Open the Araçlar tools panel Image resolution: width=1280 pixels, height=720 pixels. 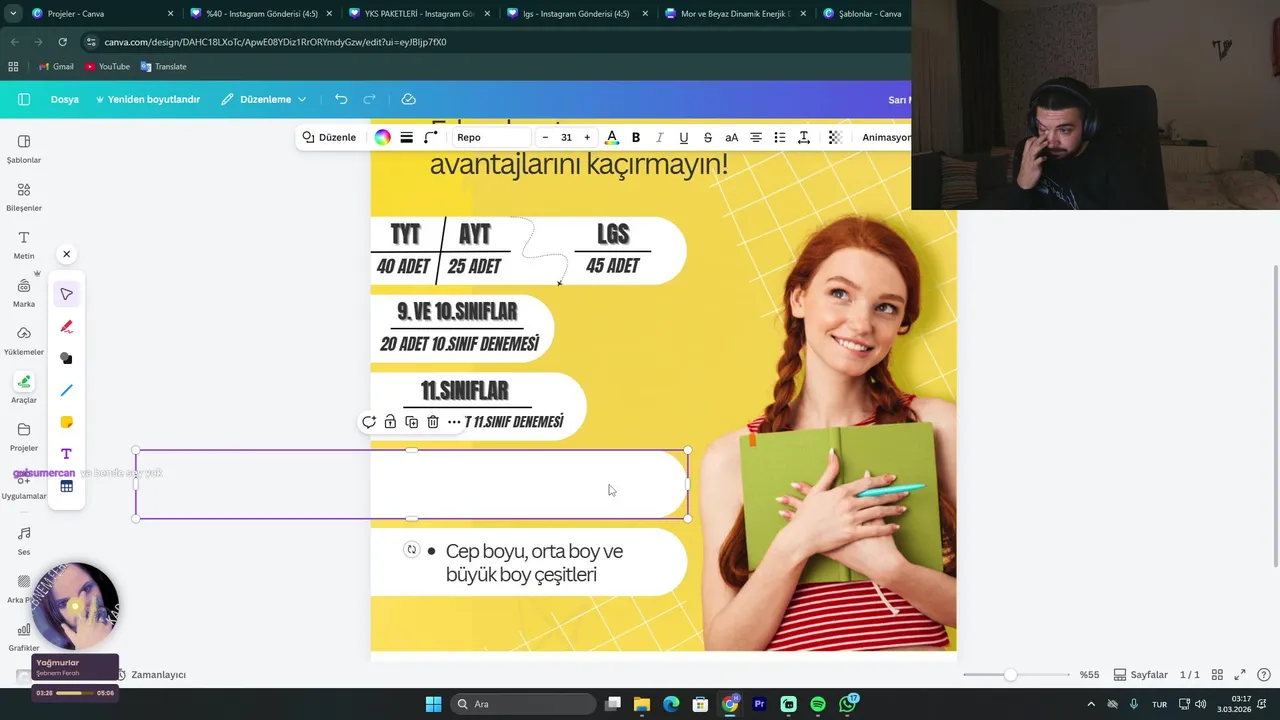pos(24,388)
